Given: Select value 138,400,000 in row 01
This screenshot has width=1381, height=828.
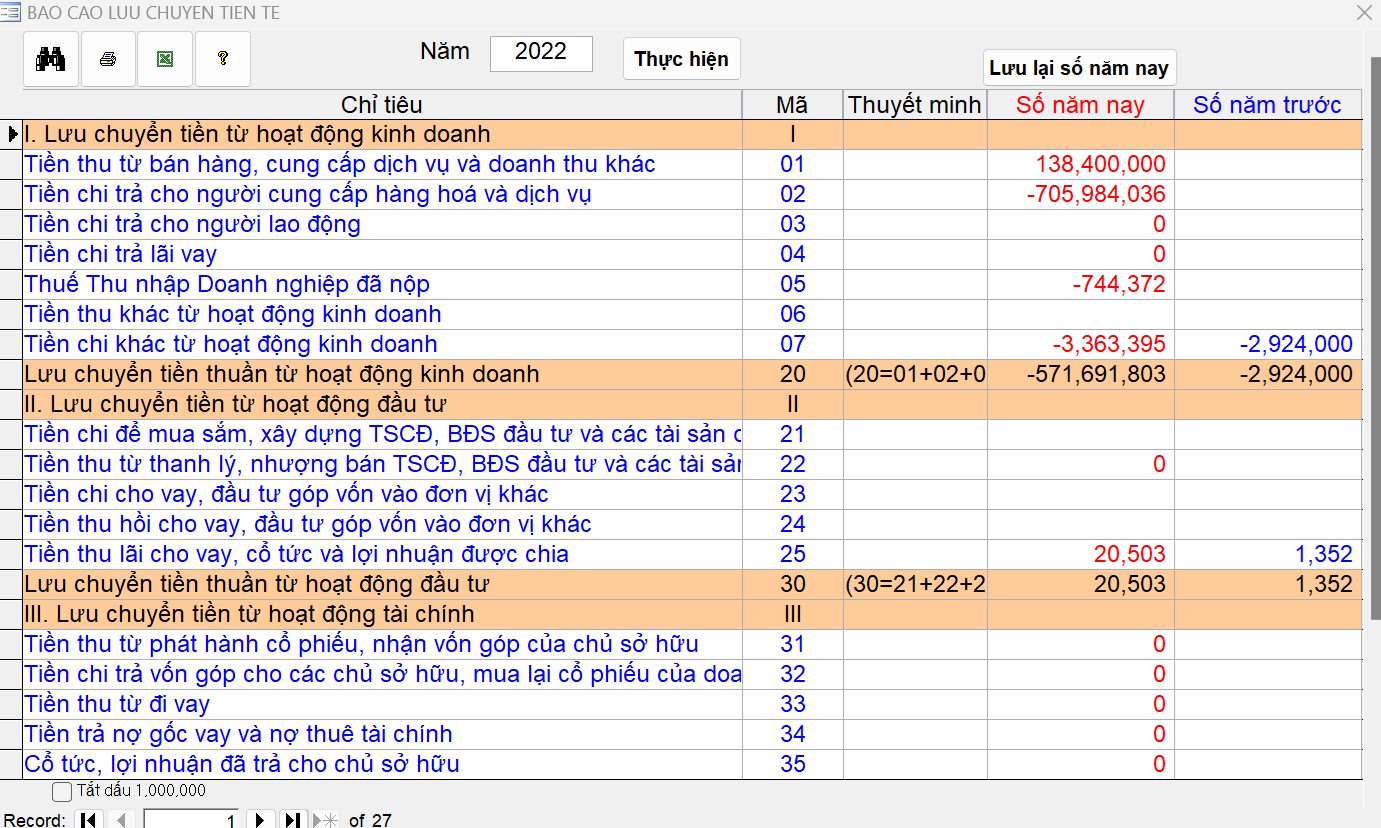Looking at the screenshot, I should [x=1100, y=164].
